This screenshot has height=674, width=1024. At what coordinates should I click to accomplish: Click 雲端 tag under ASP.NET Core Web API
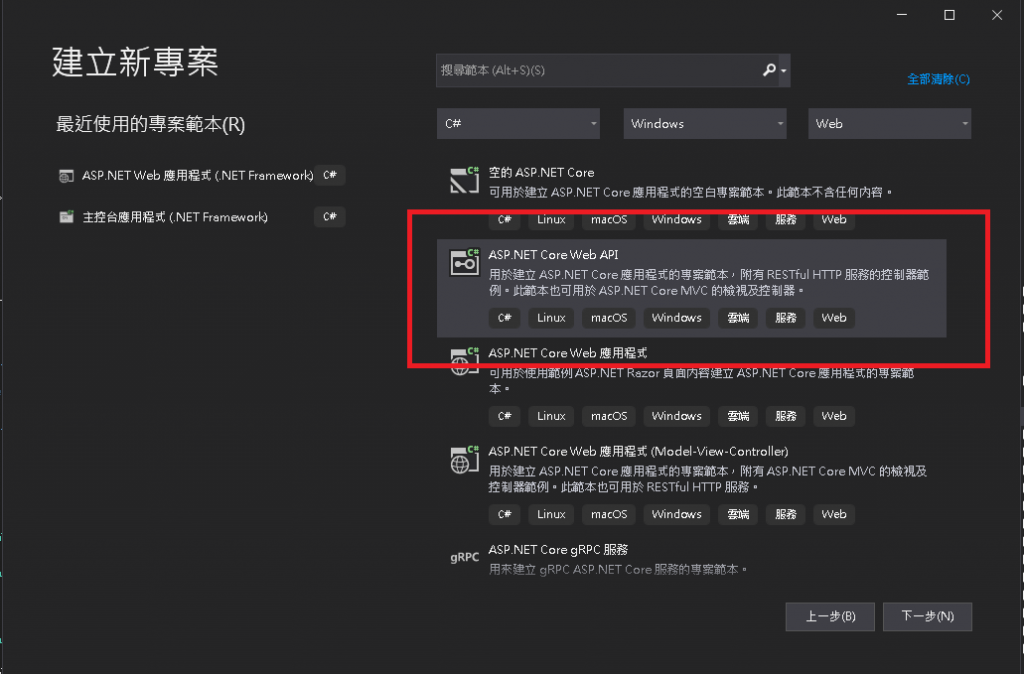(738, 317)
